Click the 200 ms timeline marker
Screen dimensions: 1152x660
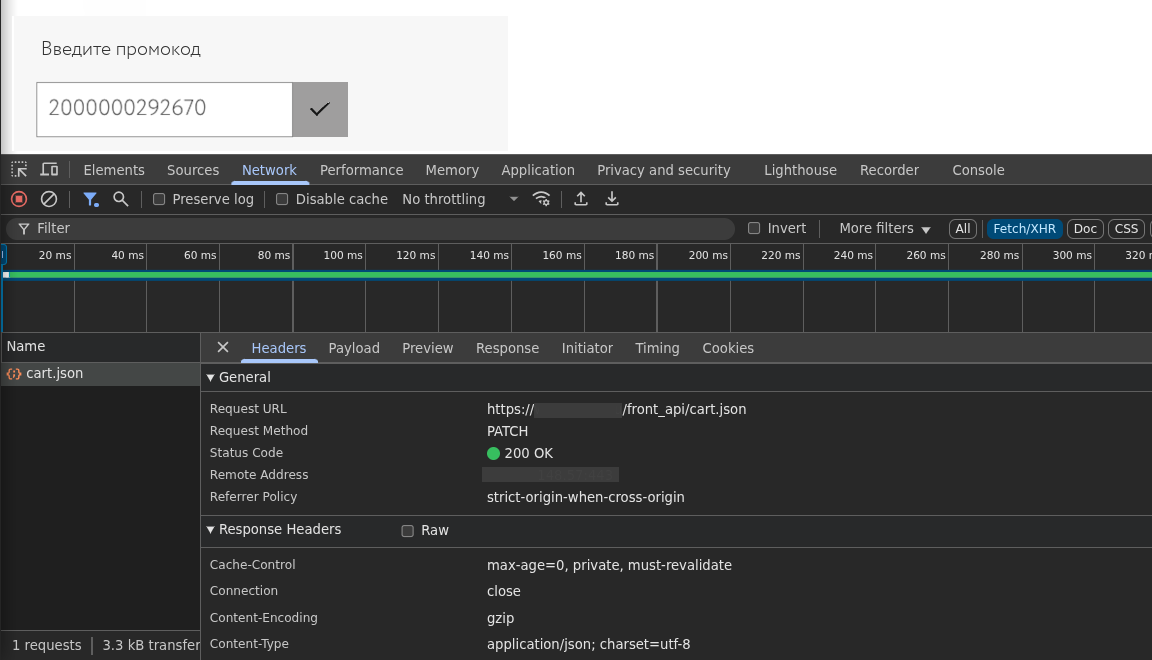click(708, 255)
